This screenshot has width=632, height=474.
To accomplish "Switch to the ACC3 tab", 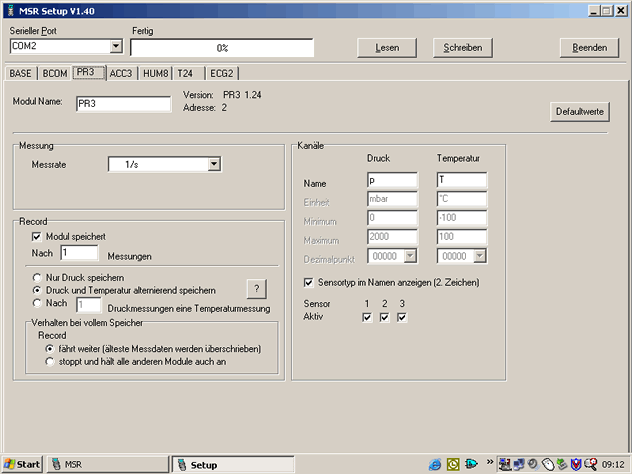I will [x=123, y=73].
